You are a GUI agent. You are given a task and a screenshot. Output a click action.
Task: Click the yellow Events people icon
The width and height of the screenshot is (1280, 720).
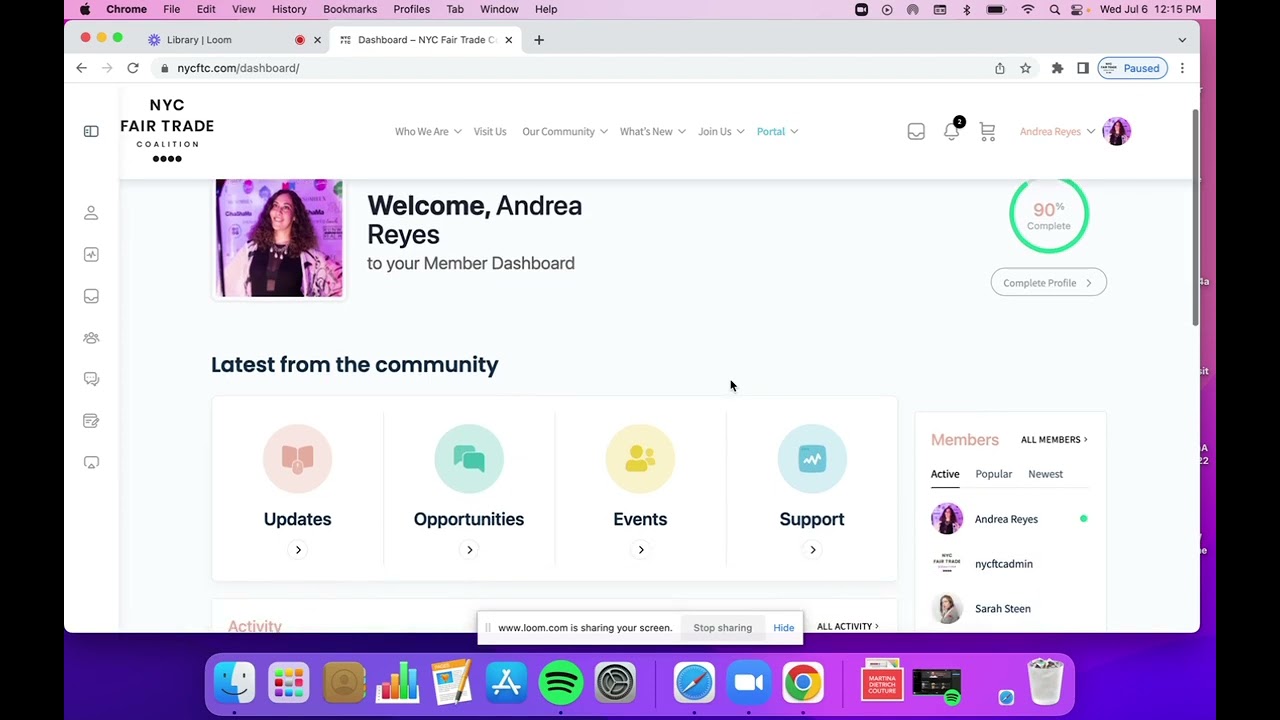point(640,459)
